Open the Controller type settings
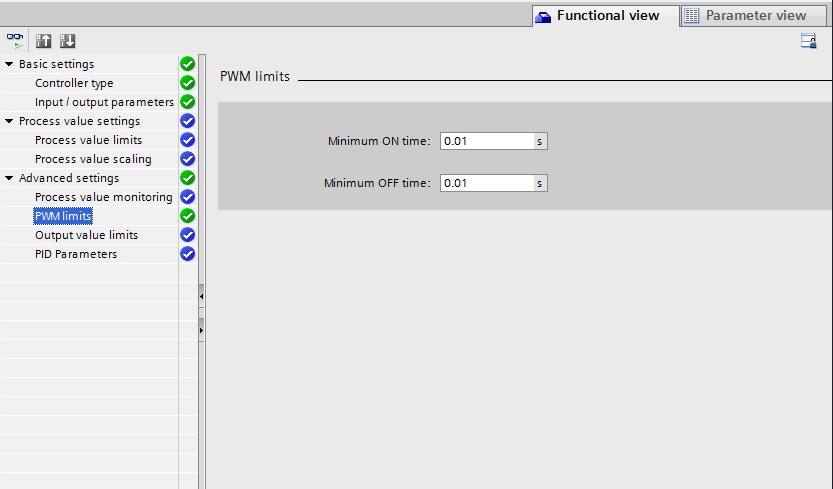This screenshot has height=489, width=833. coord(74,83)
